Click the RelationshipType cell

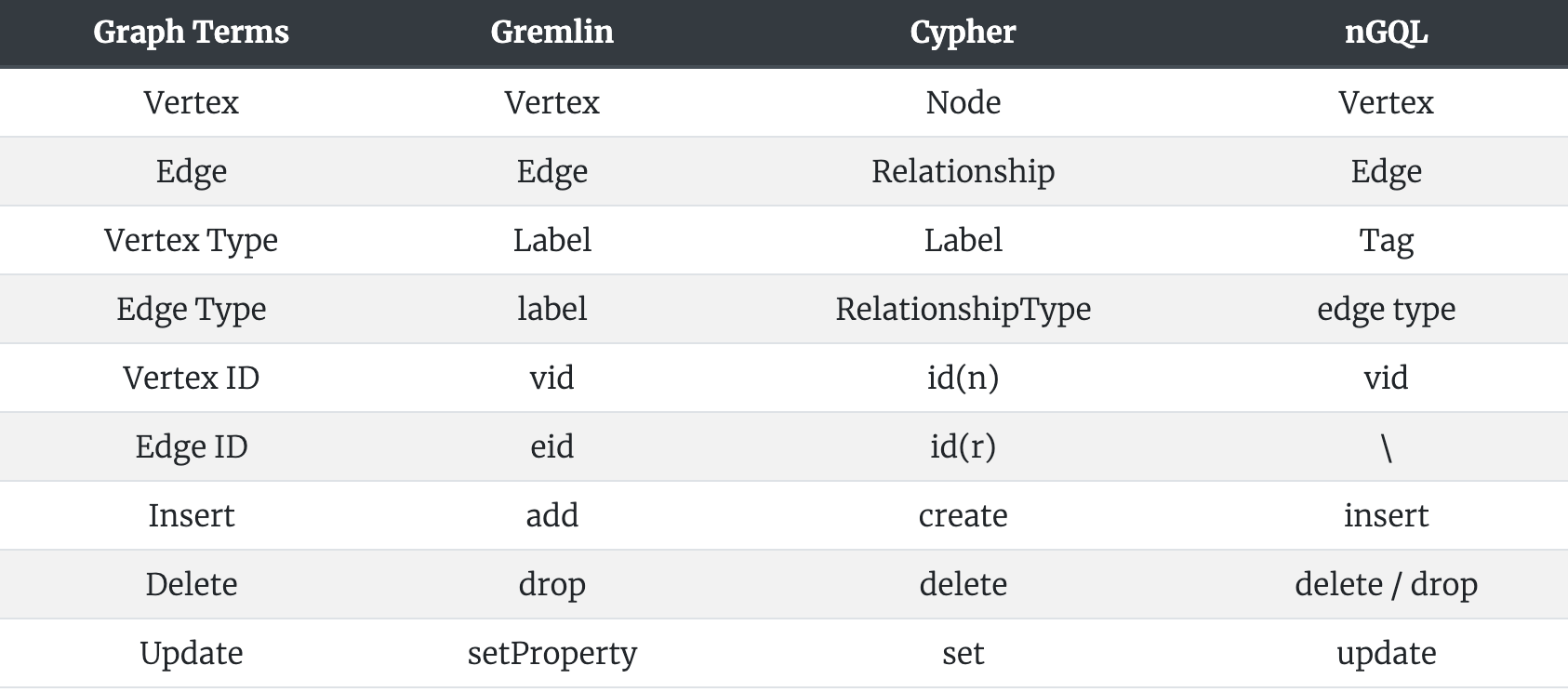(963, 309)
